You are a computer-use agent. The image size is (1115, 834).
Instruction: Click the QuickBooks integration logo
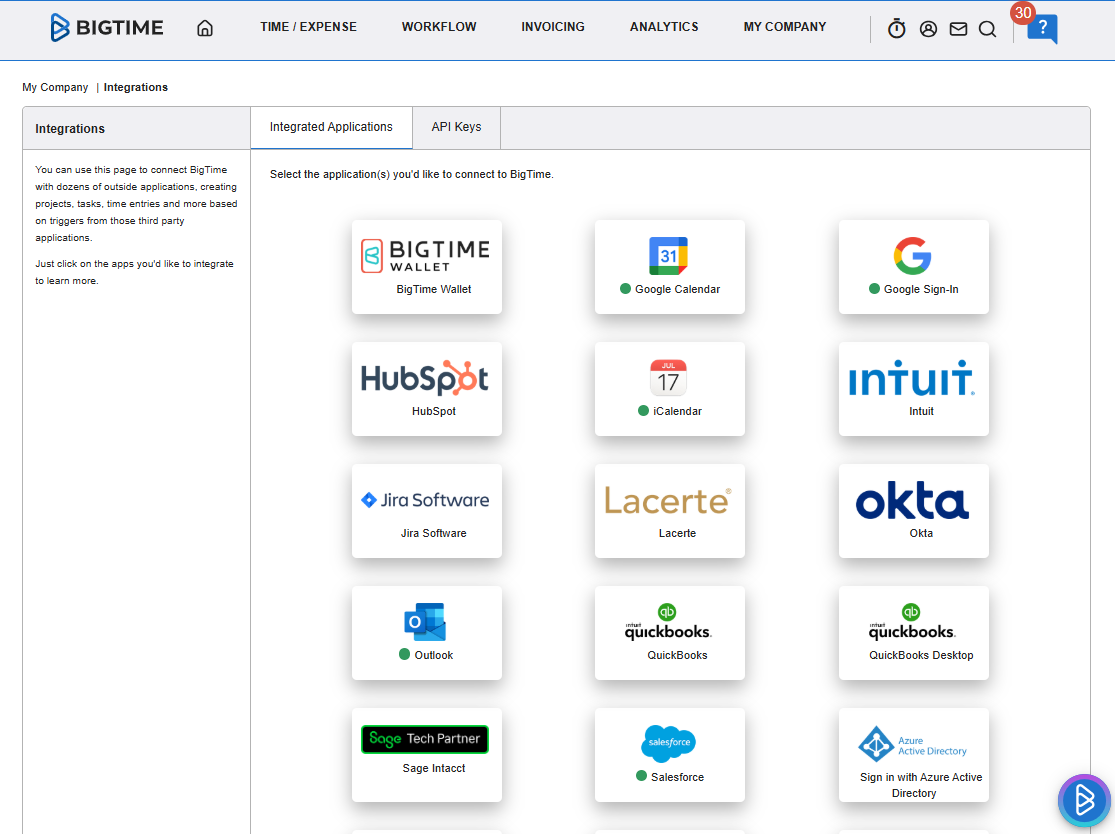click(x=668, y=622)
